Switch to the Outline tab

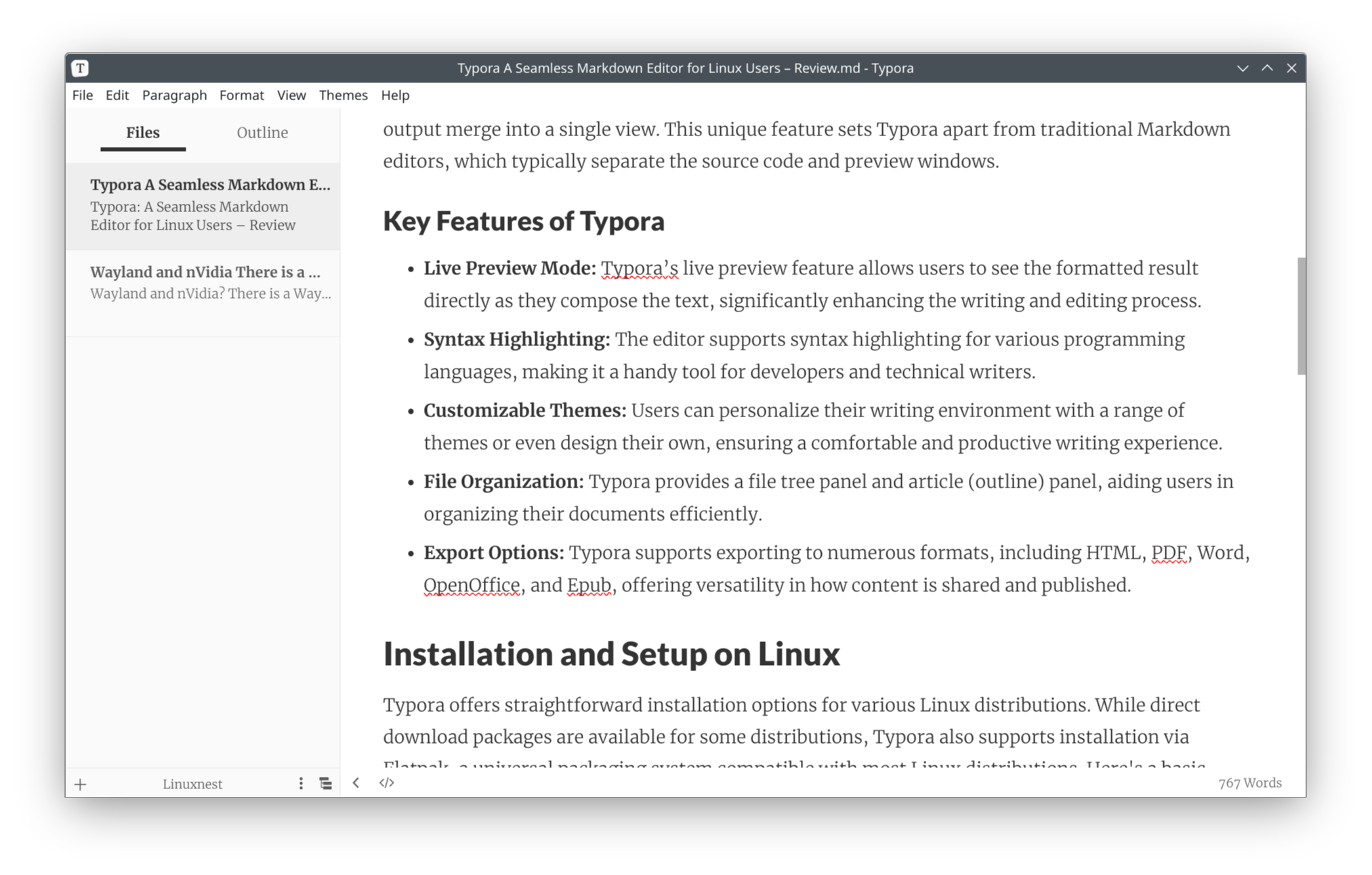pos(262,132)
